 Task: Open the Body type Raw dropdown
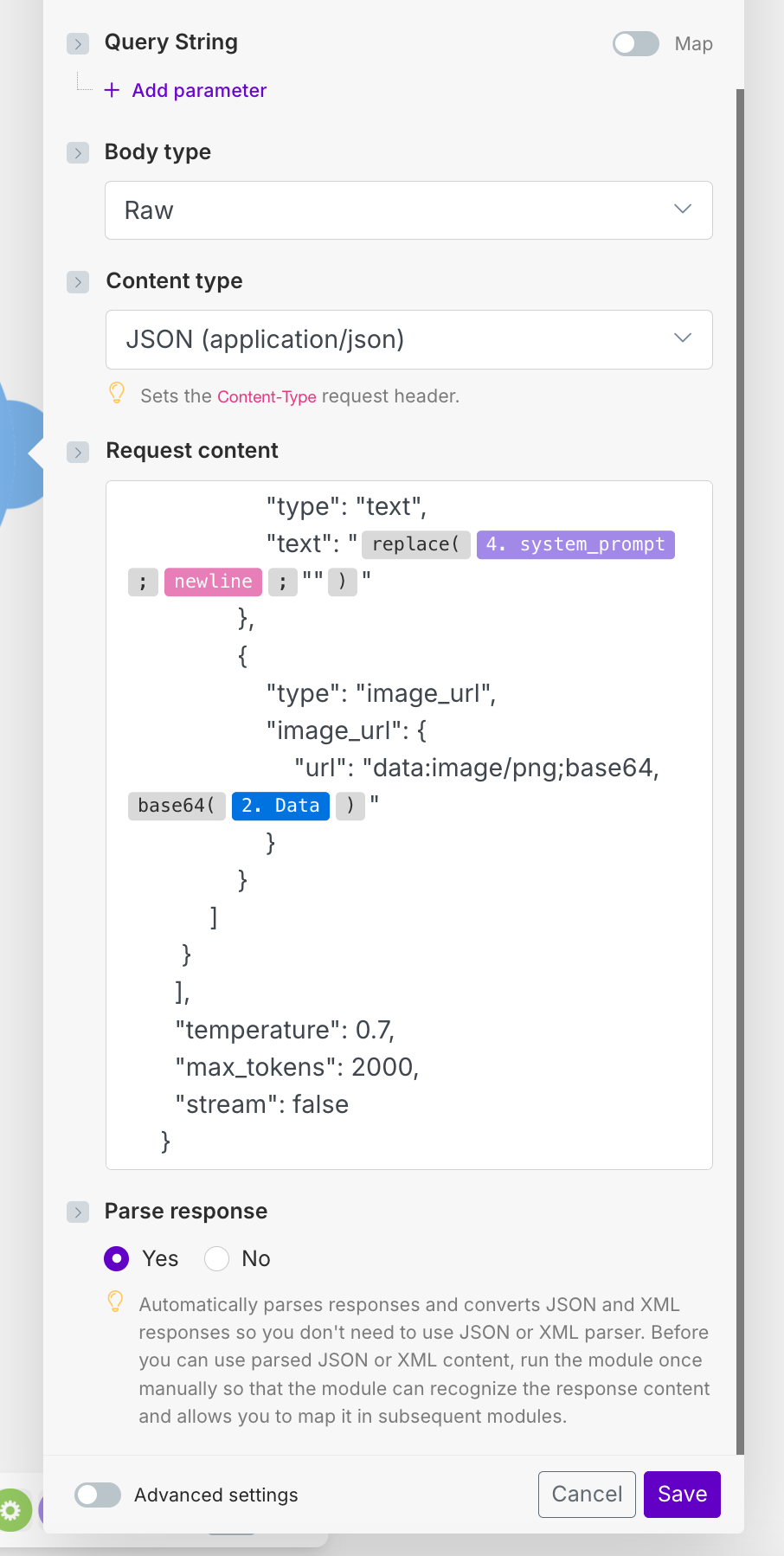[408, 210]
